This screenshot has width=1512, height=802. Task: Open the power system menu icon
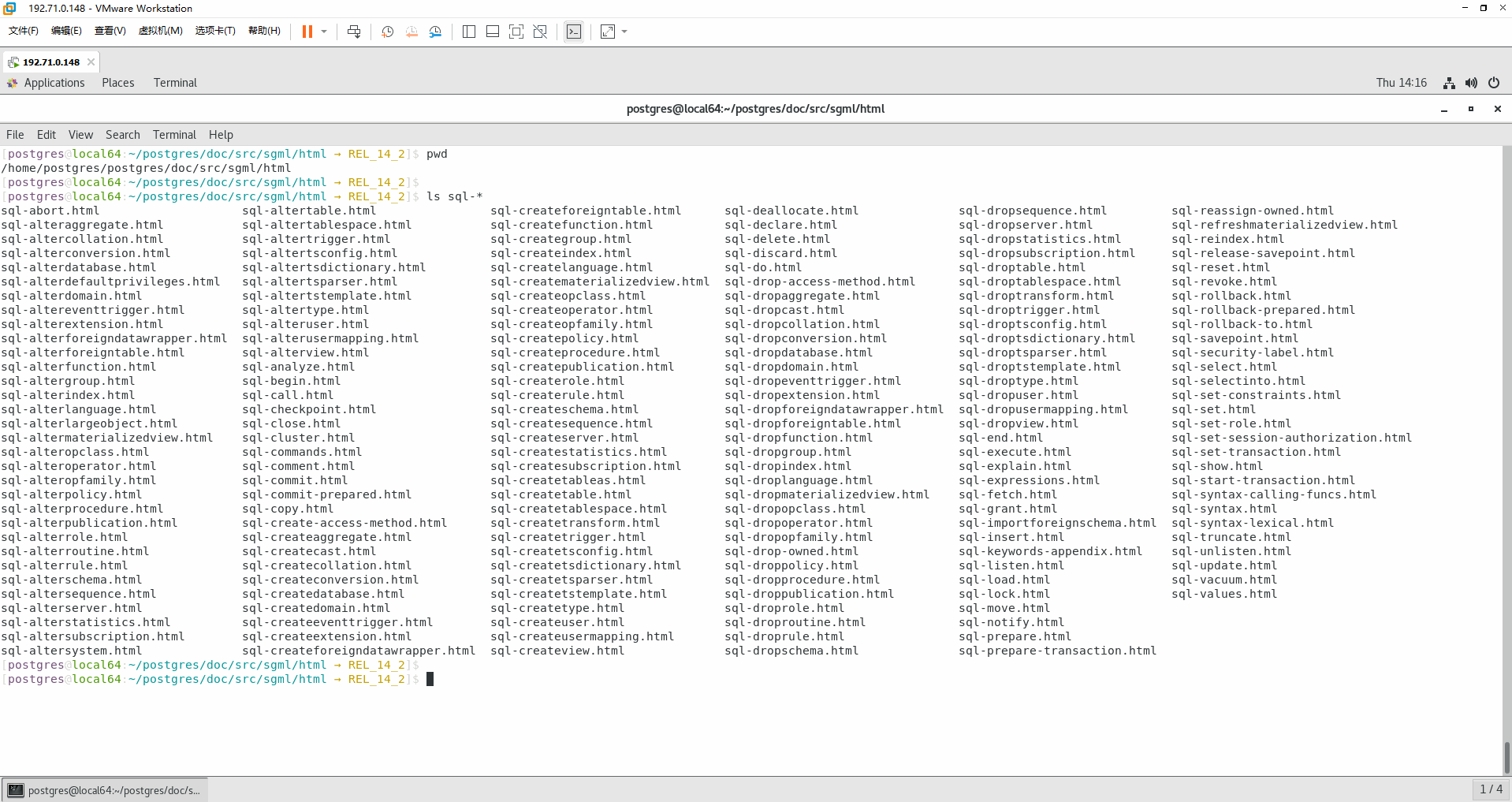[x=1494, y=83]
